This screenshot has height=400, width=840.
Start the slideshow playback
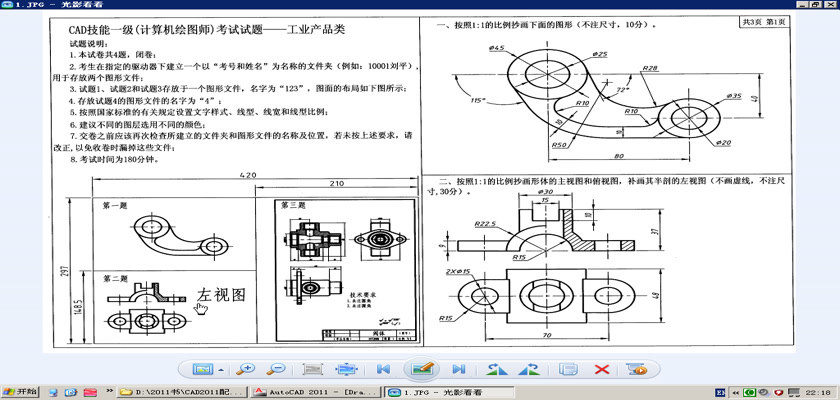(636, 369)
